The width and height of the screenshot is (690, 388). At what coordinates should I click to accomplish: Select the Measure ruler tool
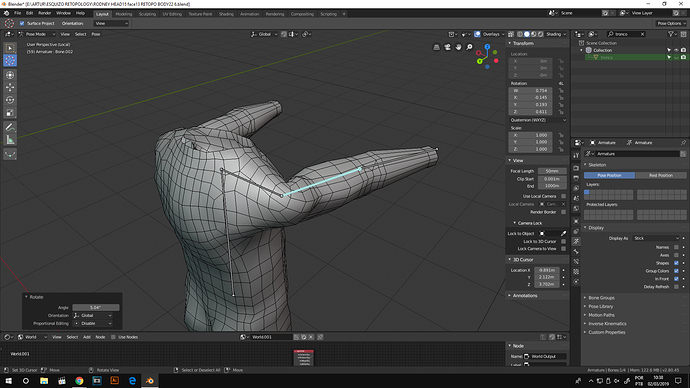coord(10,140)
